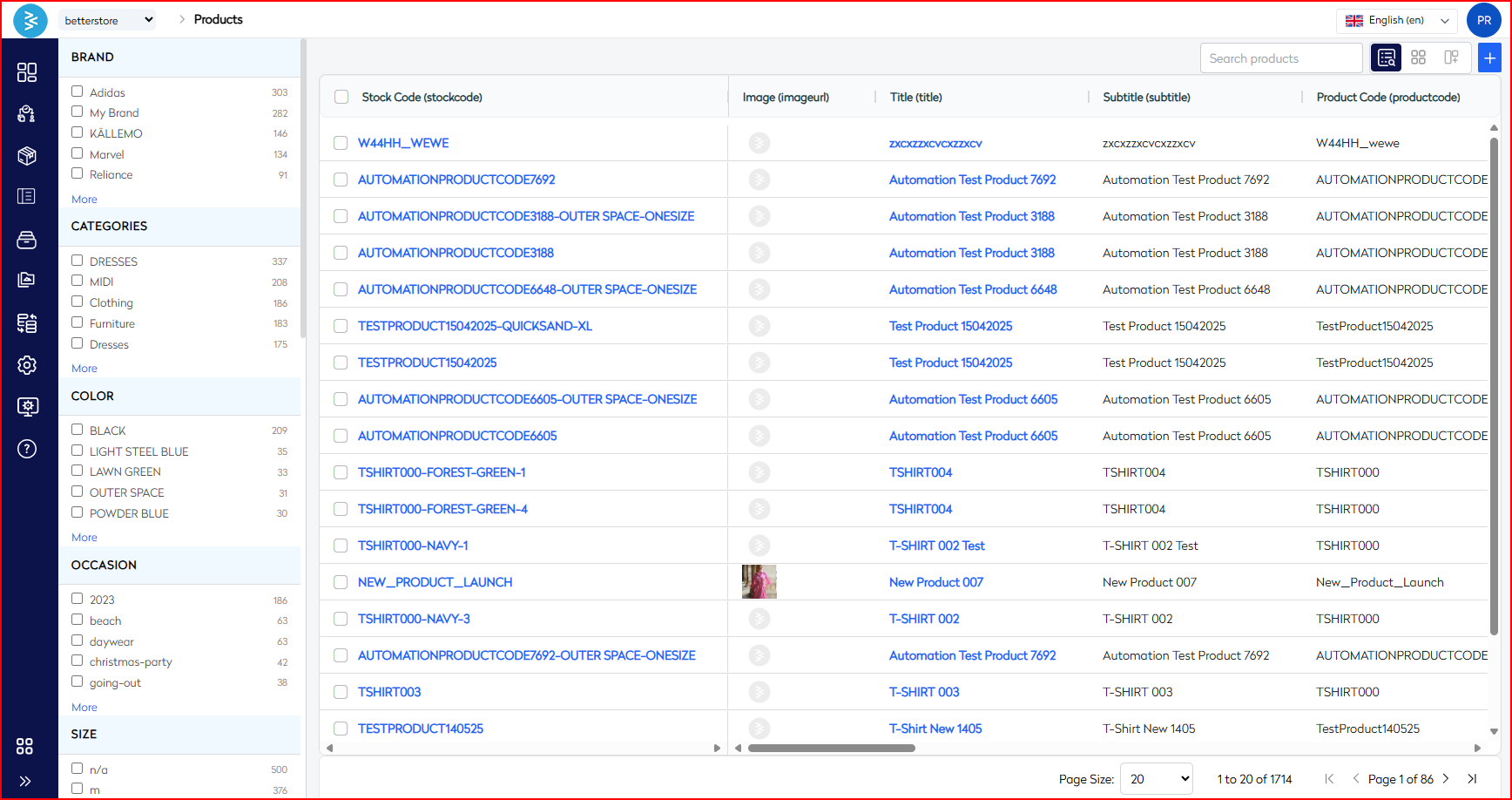
Task: Click the products box icon in sidebar
Action: point(27,156)
